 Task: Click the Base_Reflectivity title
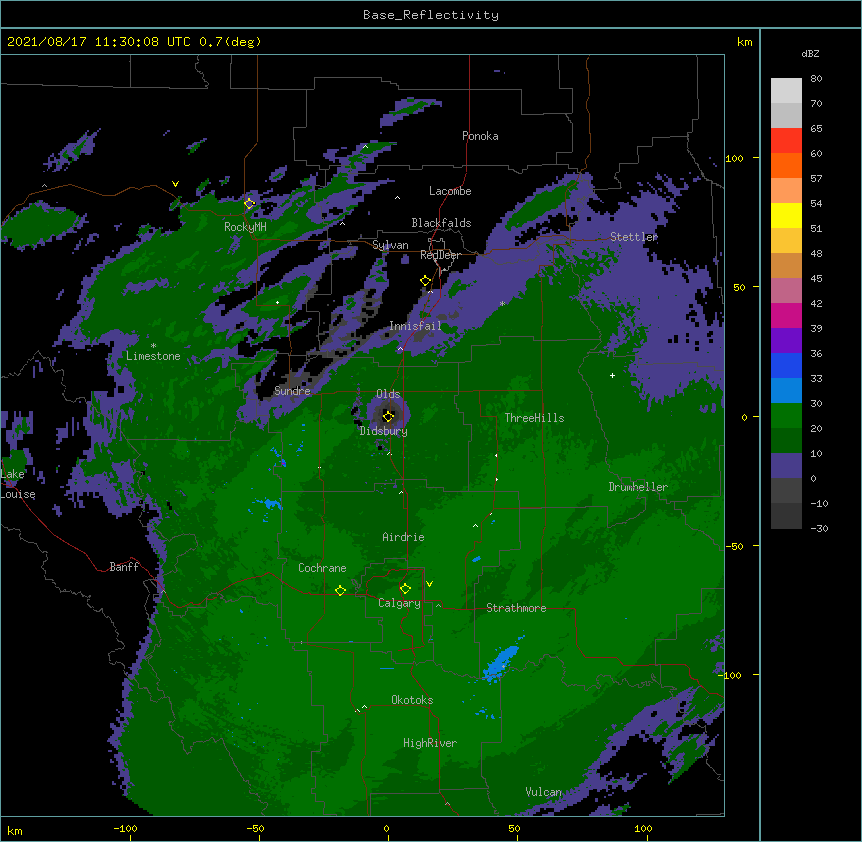[x=431, y=15]
